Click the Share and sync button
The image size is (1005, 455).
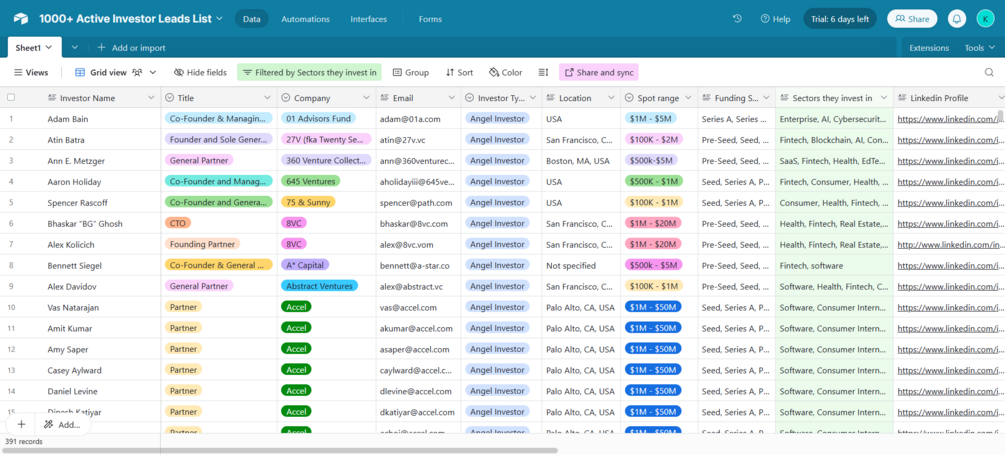[x=599, y=72]
